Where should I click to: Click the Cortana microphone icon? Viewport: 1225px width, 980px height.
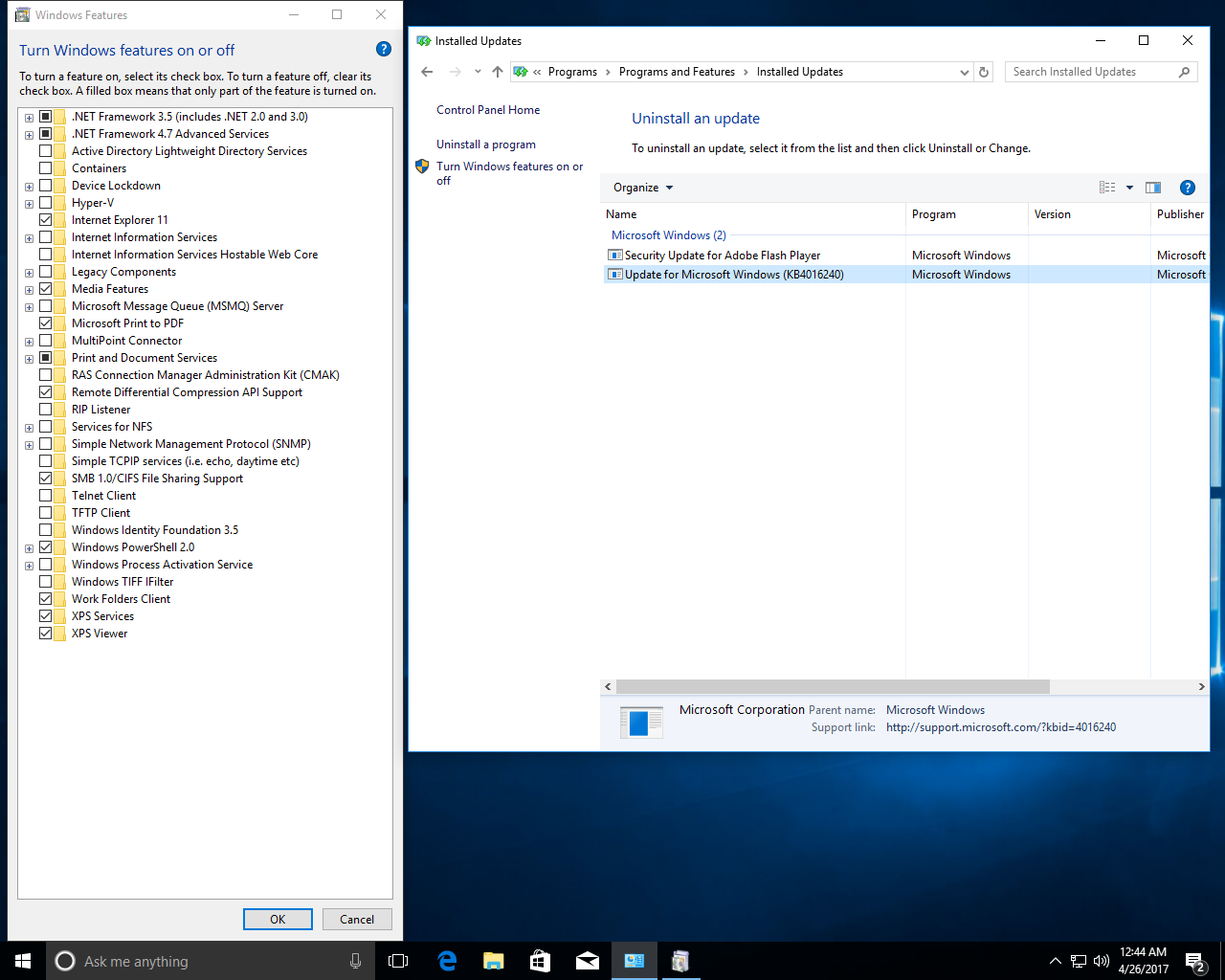click(356, 961)
